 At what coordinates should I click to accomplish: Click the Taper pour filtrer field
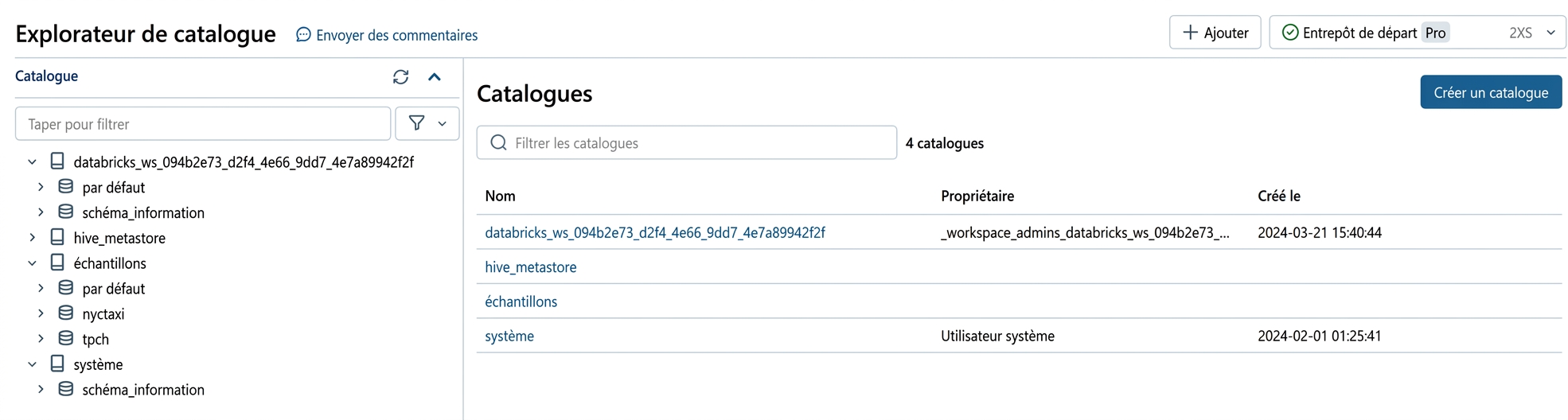click(203, 123)
